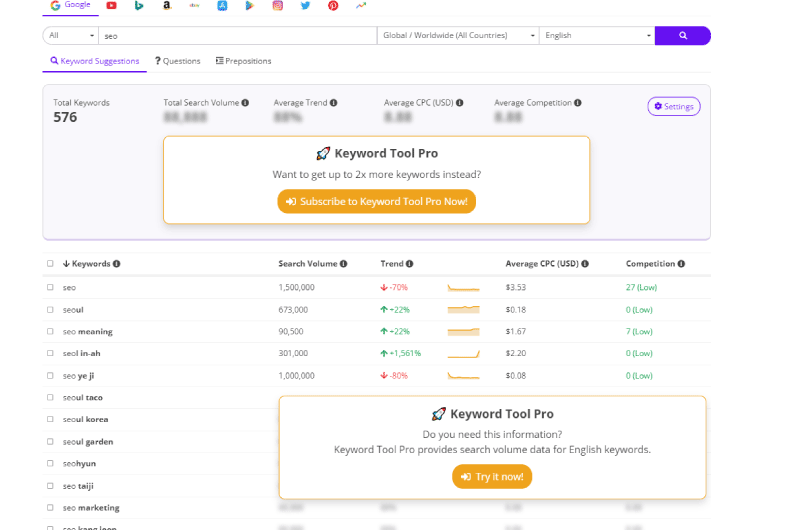Click the info icon beside Average CPC summary
Viewport: 800px width, 530px height.
click(x=460, y=103)
